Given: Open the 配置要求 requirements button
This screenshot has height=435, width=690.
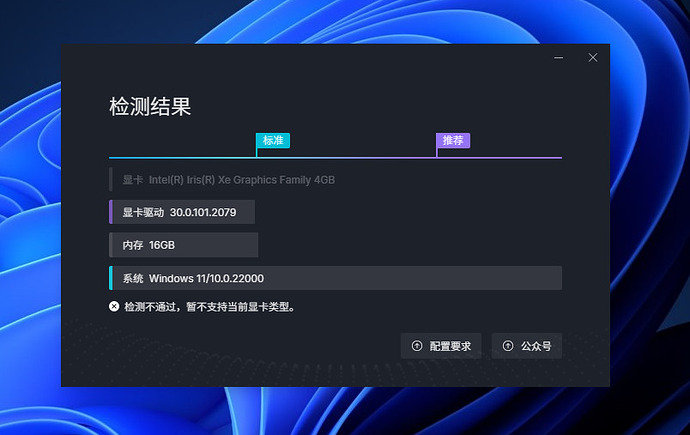Looking at the screenshot, I should [441, 346].
